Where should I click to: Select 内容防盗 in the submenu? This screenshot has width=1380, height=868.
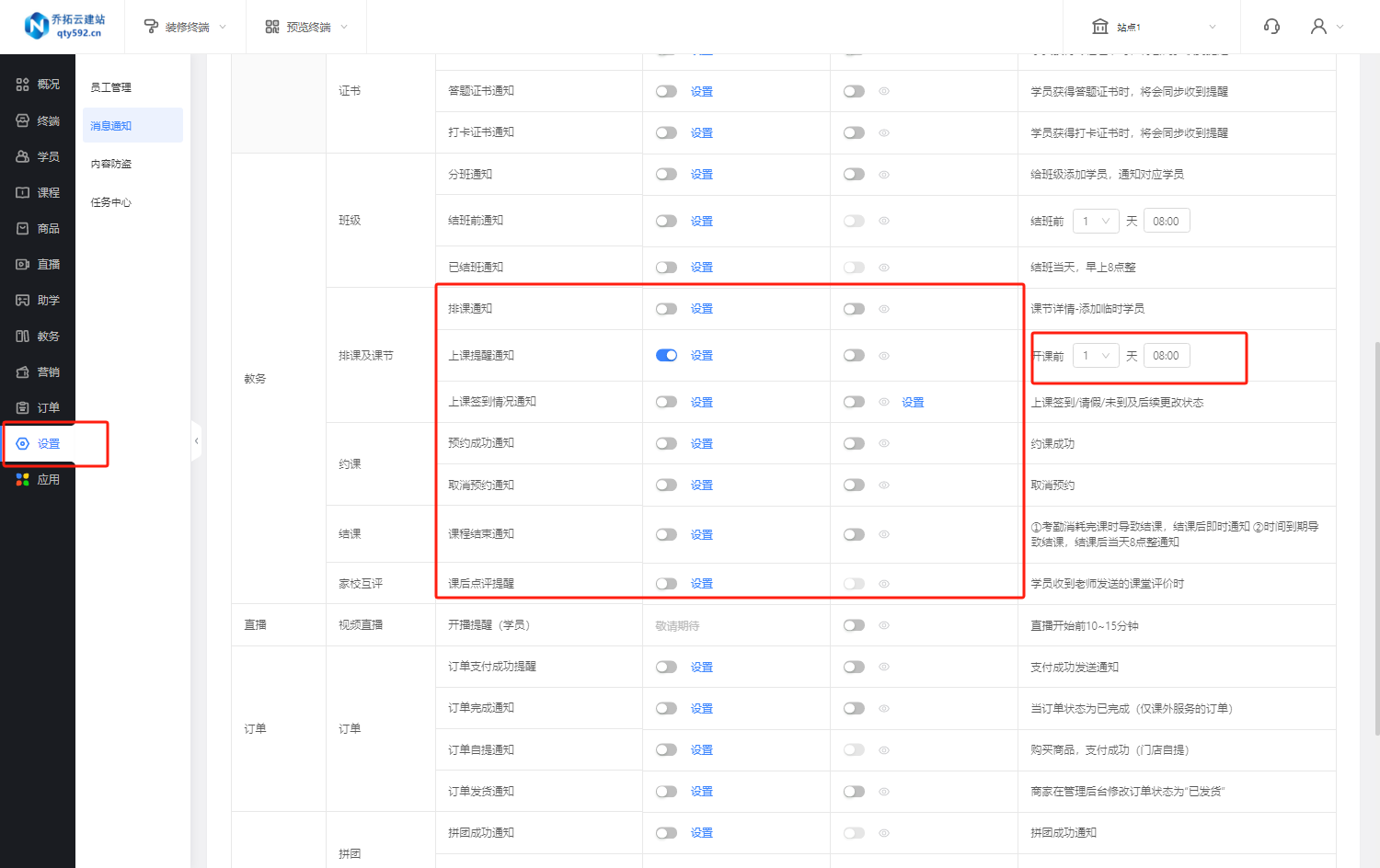click(x=111, y=164)
